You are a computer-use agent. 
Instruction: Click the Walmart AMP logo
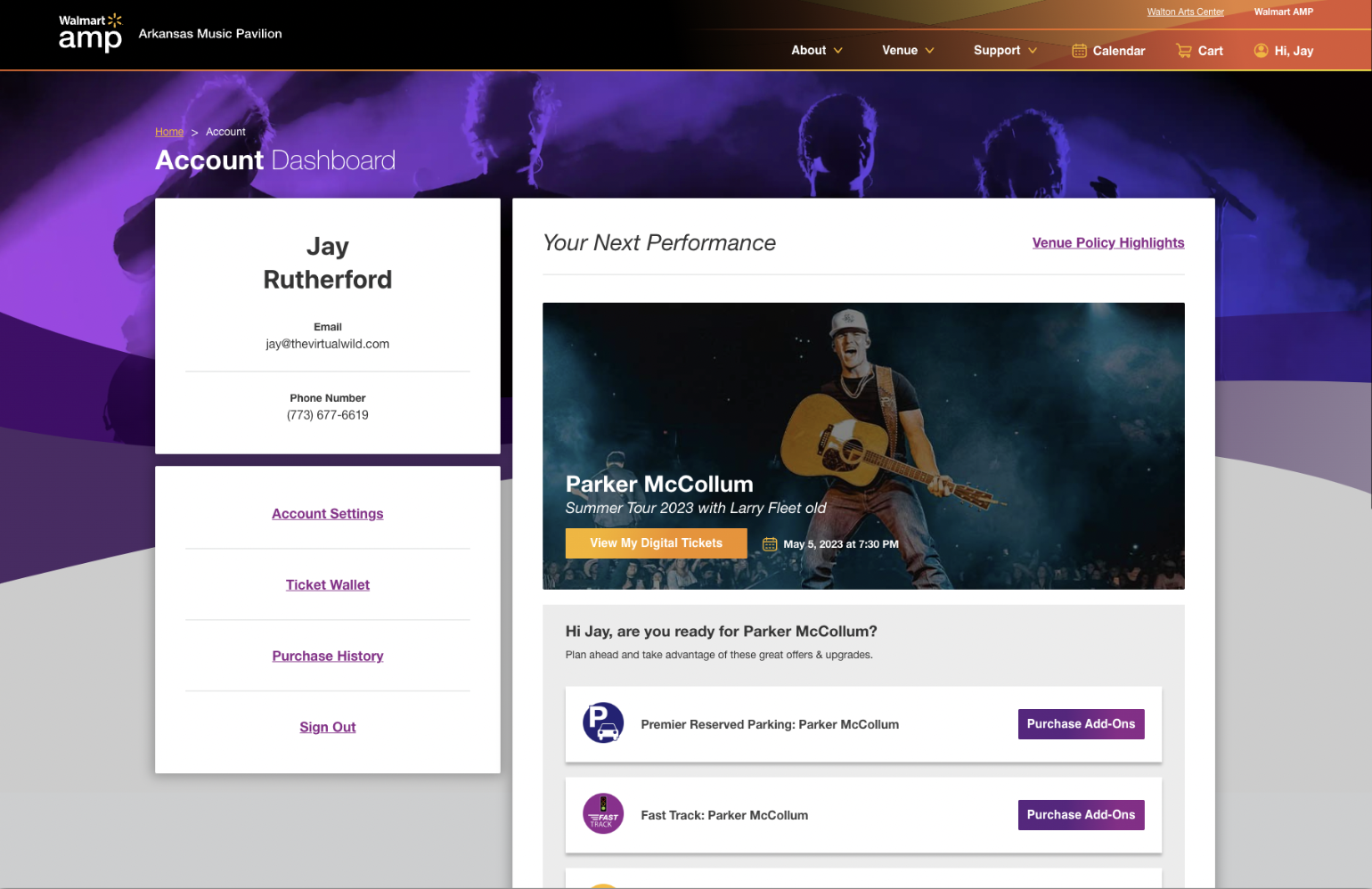[90, 33]
